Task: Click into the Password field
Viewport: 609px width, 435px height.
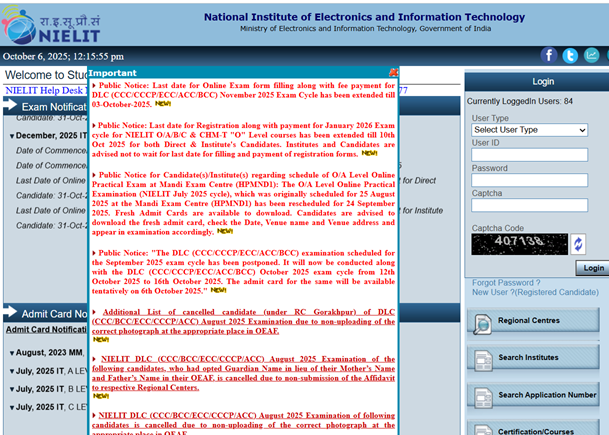Action: [528, 180]
